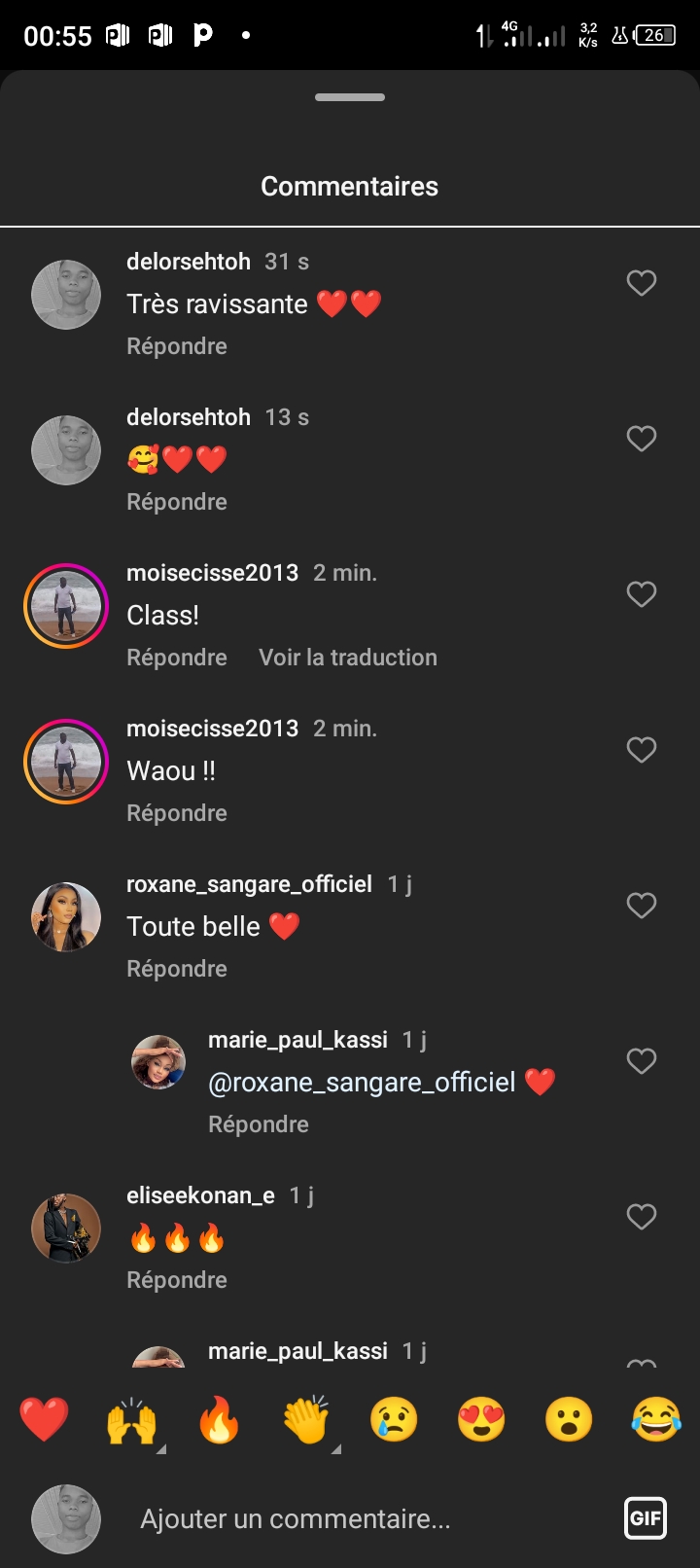700x1568 pixels.
Task: Insert the surprised face quick emoji
Action: pos(569,1420)
